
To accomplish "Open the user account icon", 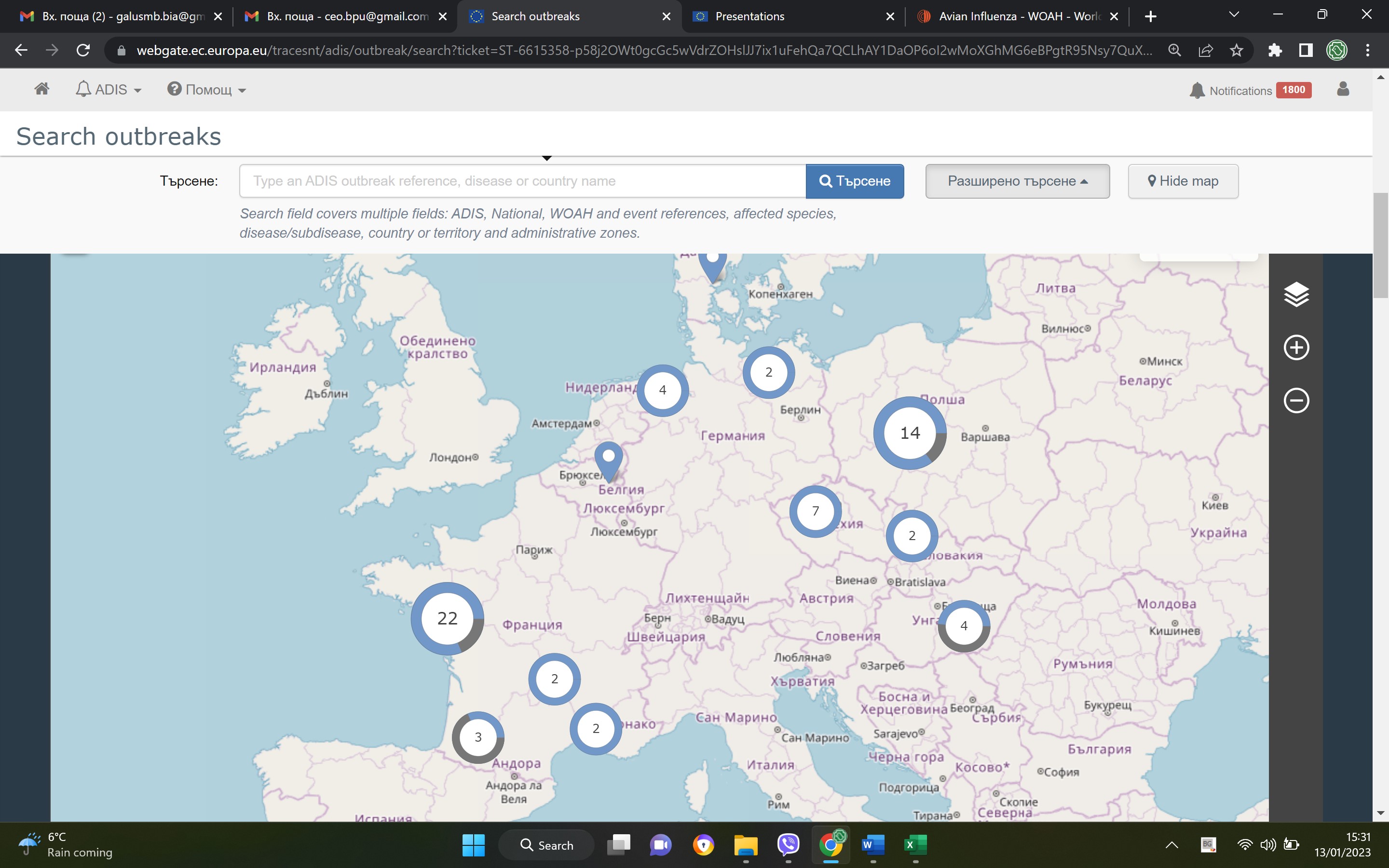I will point(1343,89).
